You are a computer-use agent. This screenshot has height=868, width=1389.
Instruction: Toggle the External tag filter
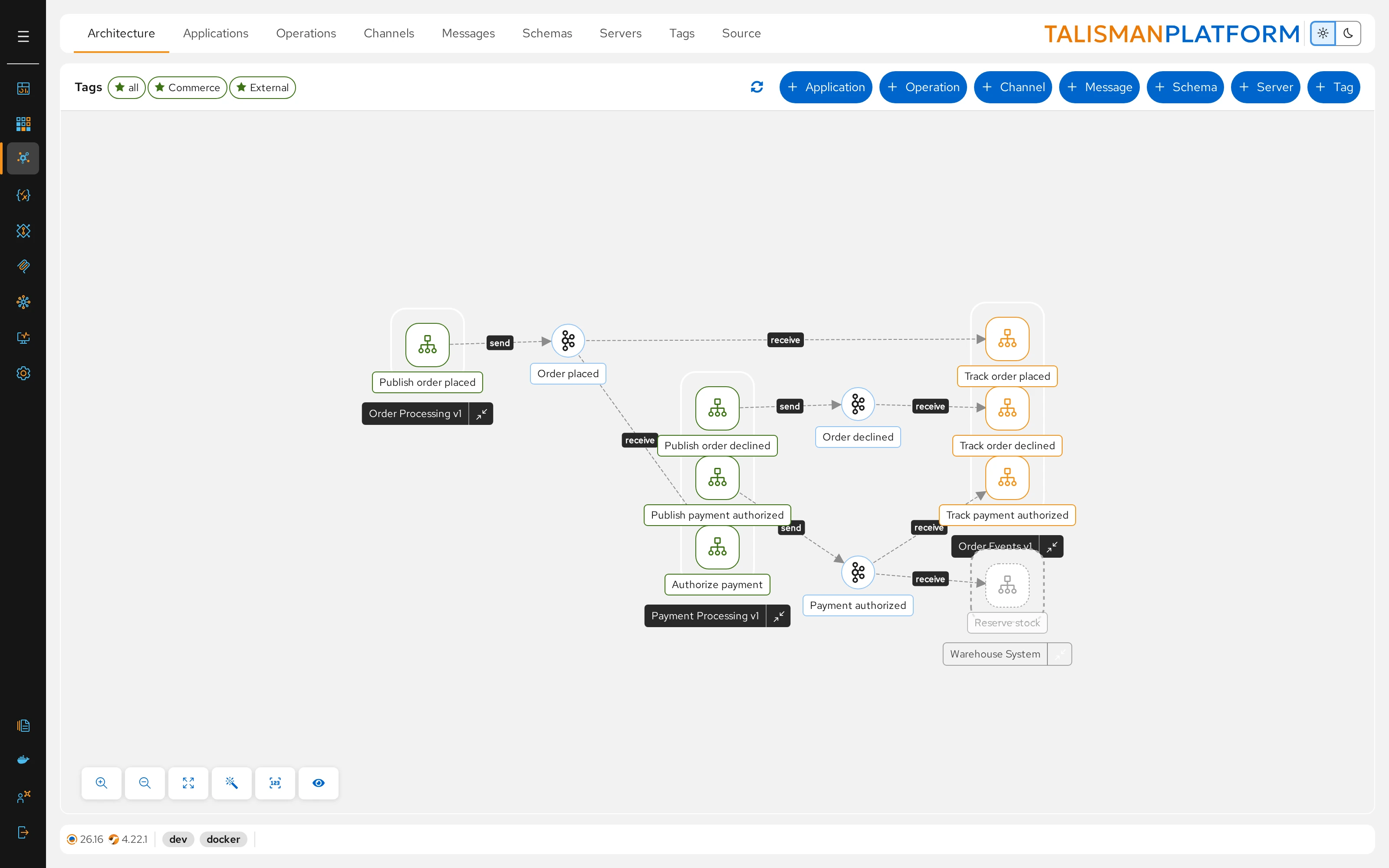click(x=262, y=87)
